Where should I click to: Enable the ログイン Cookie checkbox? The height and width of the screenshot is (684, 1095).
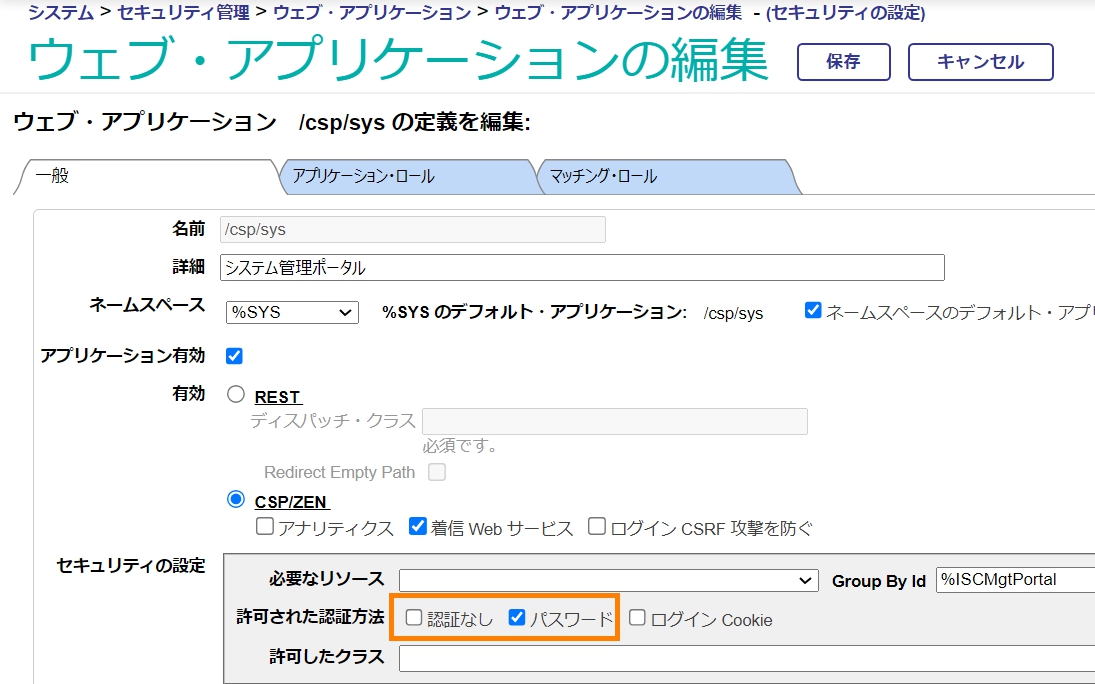pos(637,618)
